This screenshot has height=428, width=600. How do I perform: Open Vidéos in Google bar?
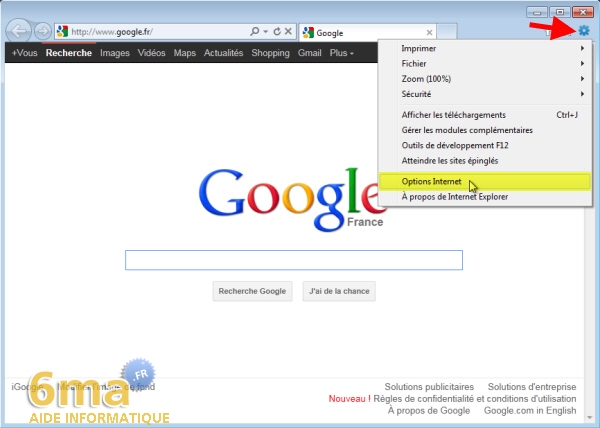click(x=152, y=53)
